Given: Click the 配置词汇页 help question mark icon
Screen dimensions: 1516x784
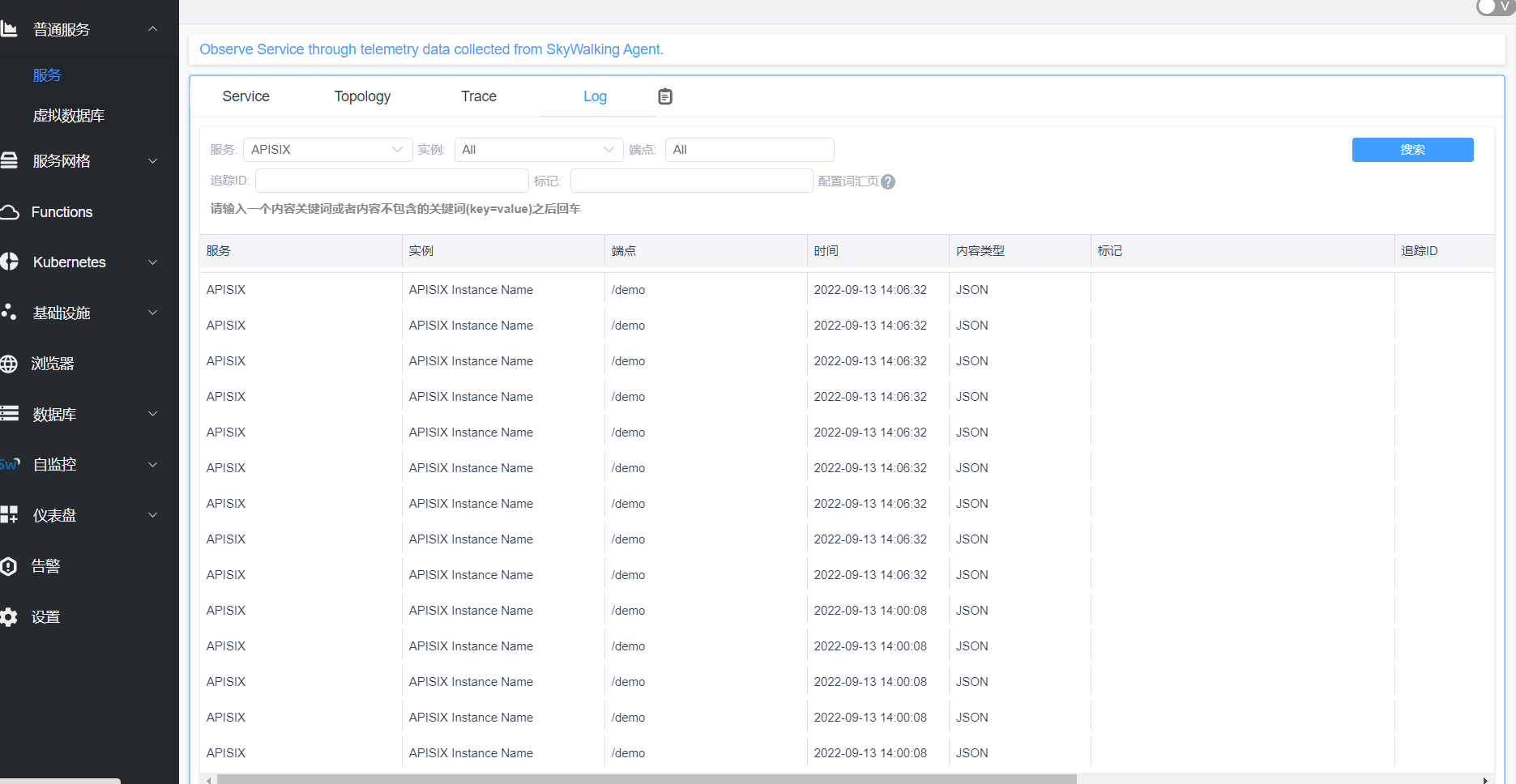Looking at the screenshot, I should 888,181.
